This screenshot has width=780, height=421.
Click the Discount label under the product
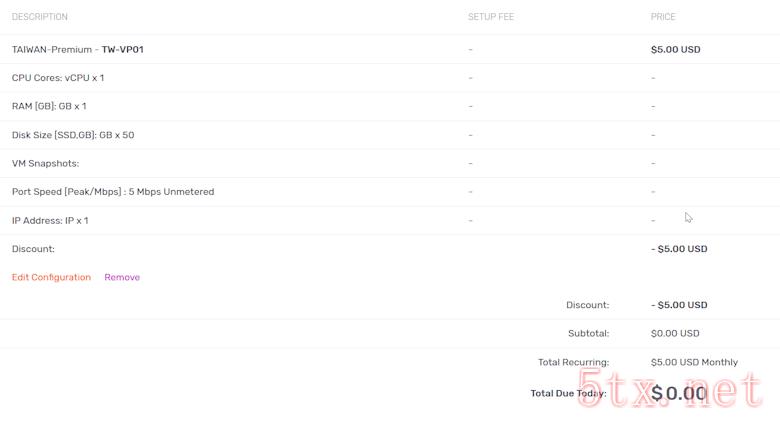coord(33,249)
